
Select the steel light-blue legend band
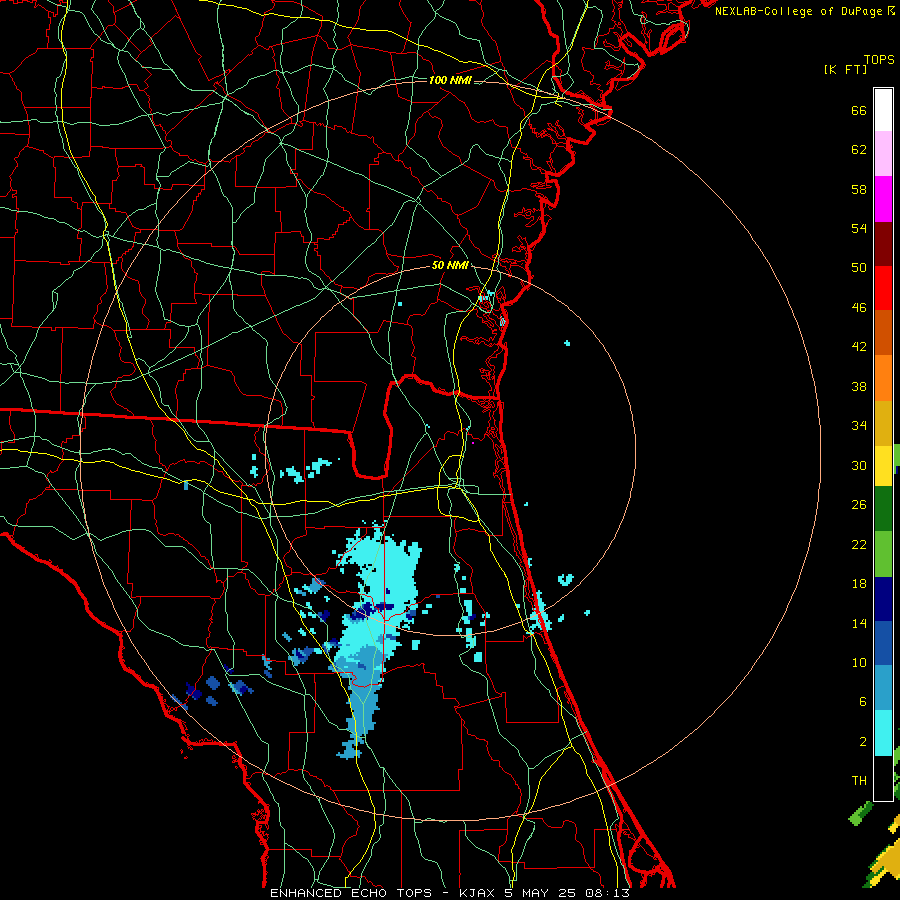click(883, 688)
